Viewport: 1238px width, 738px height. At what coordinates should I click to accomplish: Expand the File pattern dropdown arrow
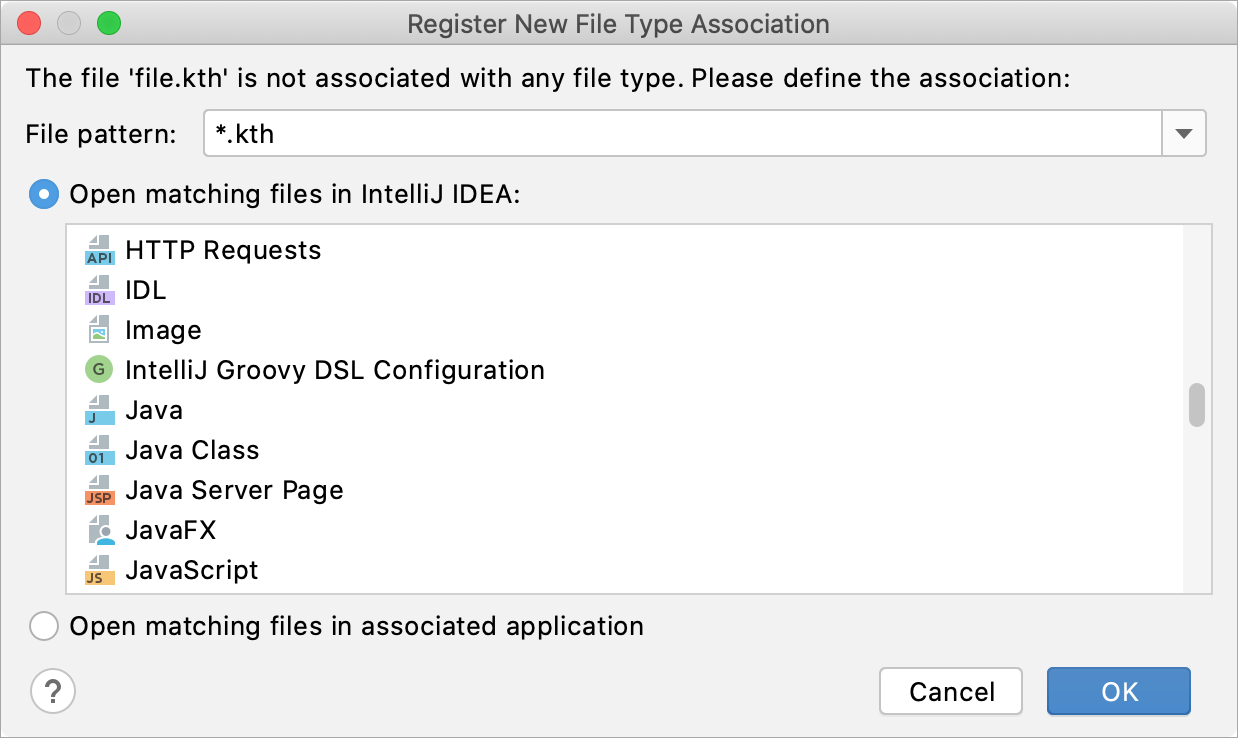[x=1184, y=134]
